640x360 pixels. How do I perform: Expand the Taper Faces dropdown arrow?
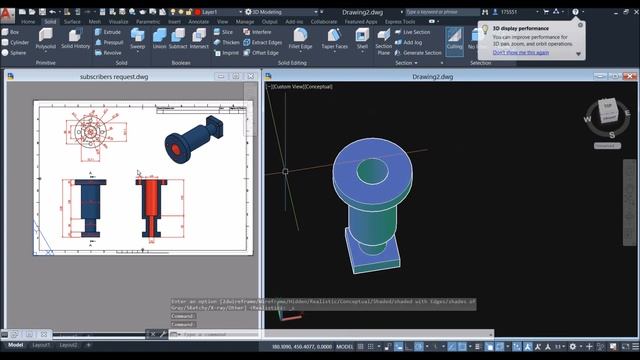(335, 52)
